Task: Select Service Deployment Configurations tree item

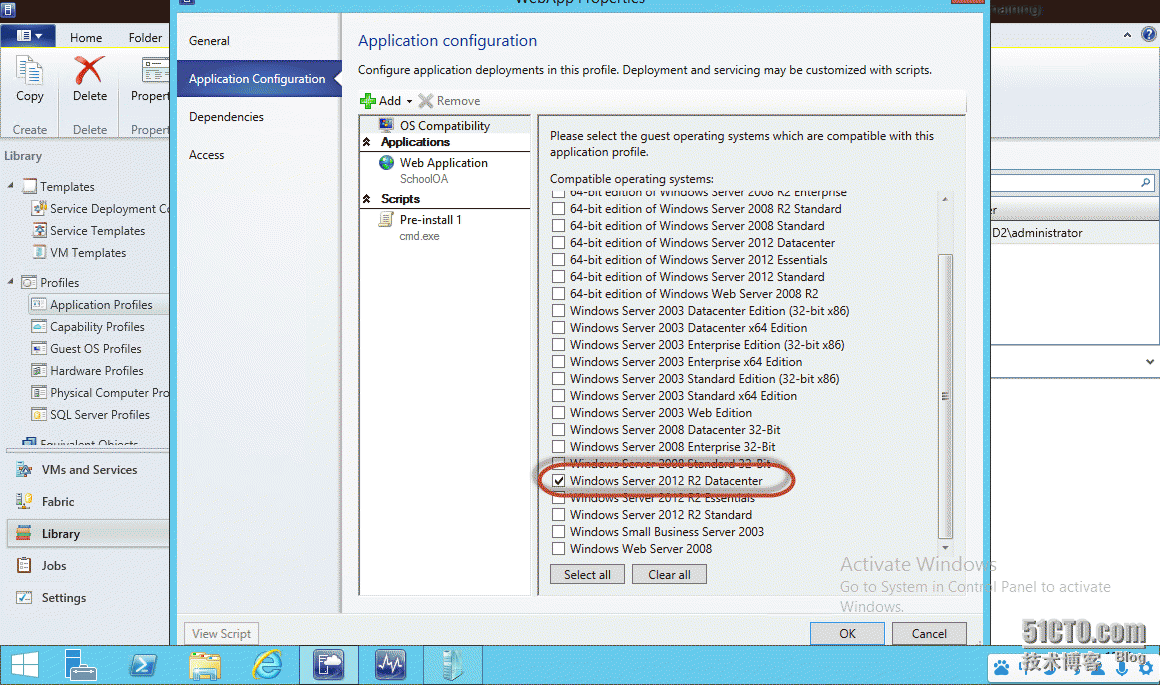Action: (100, 209)
